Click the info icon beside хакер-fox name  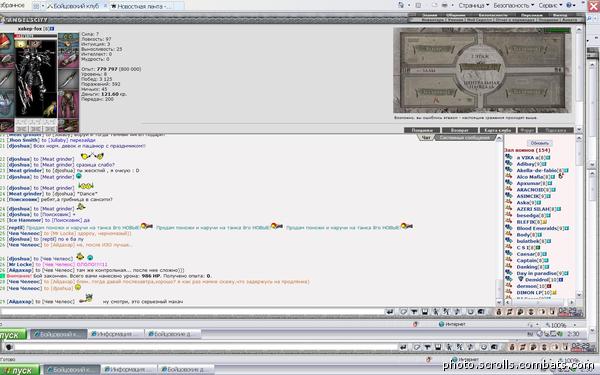(x=52, y=29)
